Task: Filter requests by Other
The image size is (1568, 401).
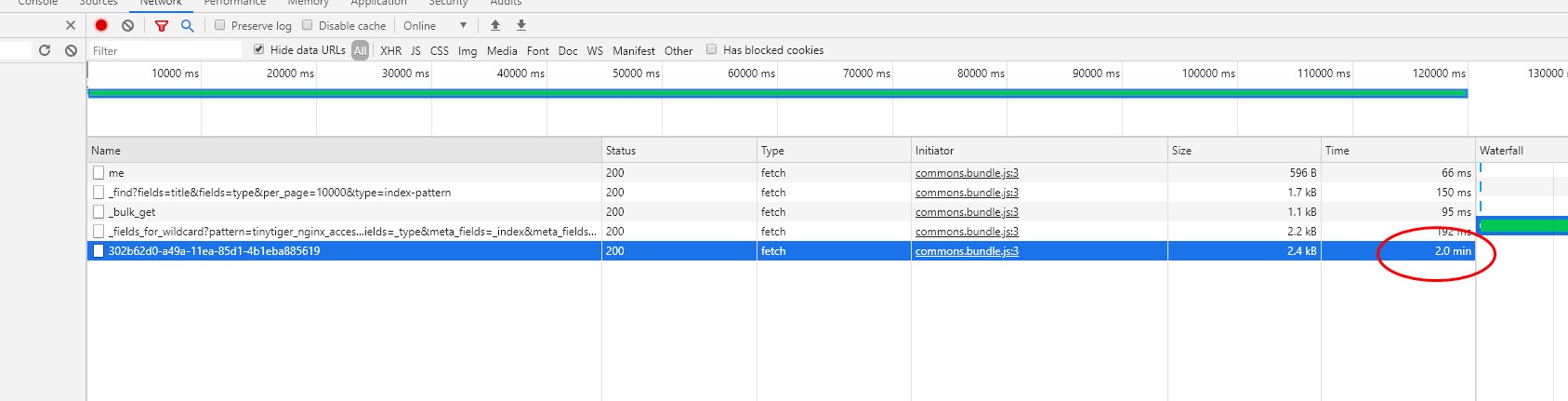Action: point(679,50)
